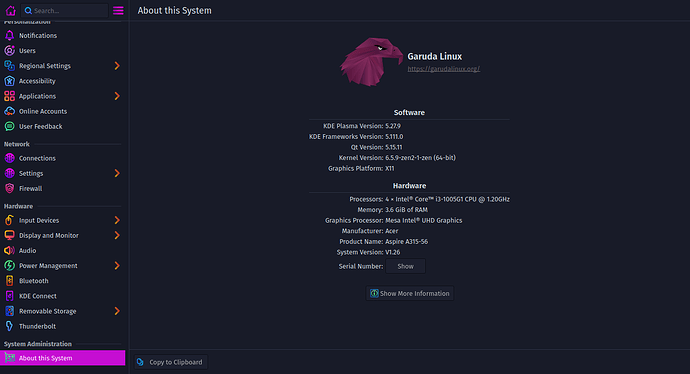Expand the Input Devices arrow
The image size is (690, 374).
[117, 220]
